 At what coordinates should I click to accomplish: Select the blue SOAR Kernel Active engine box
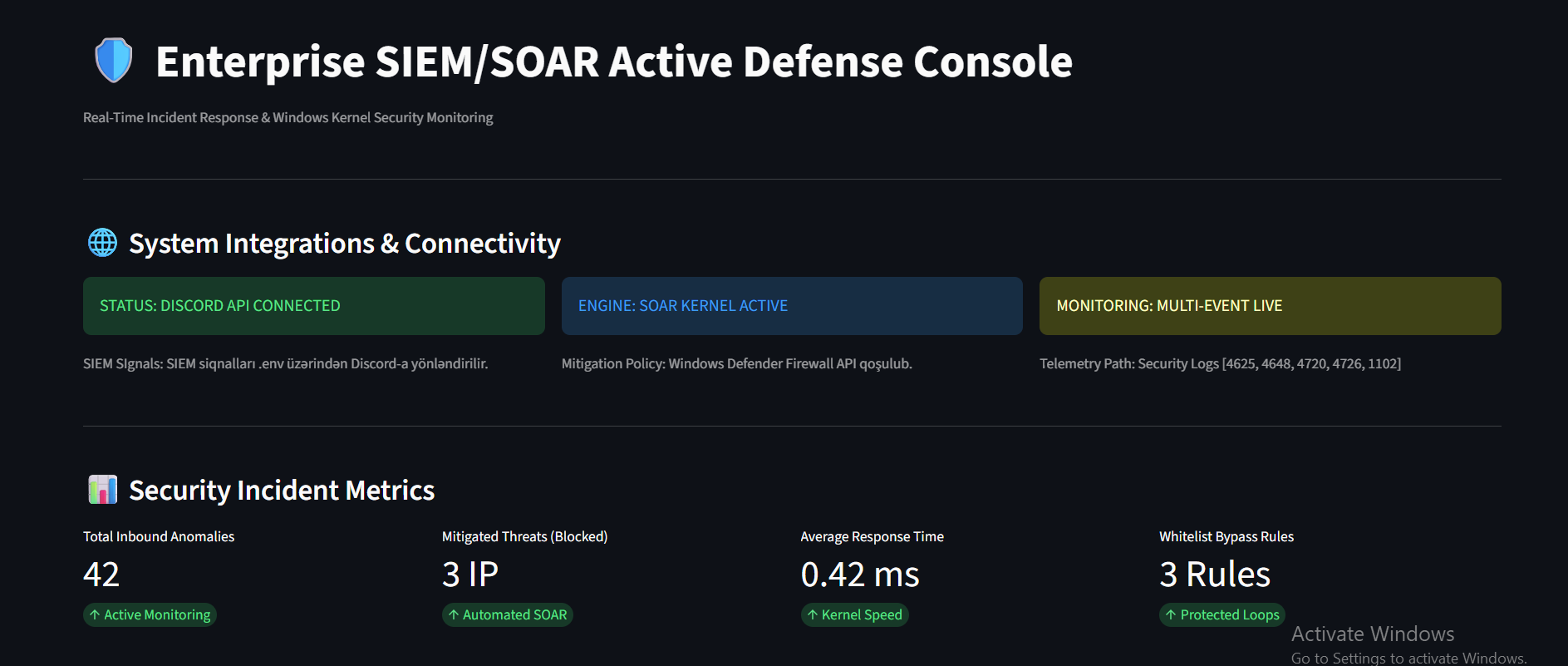[792, 306]
